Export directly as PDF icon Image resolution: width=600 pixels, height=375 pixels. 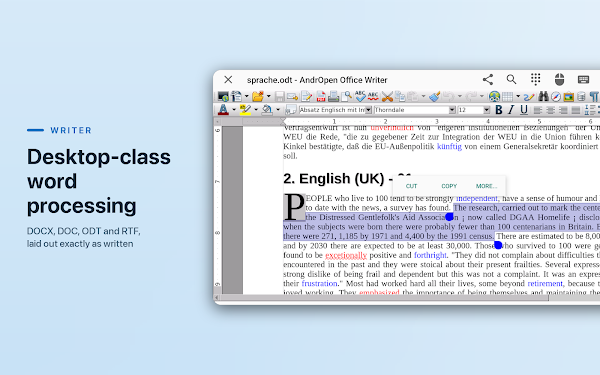321,96
